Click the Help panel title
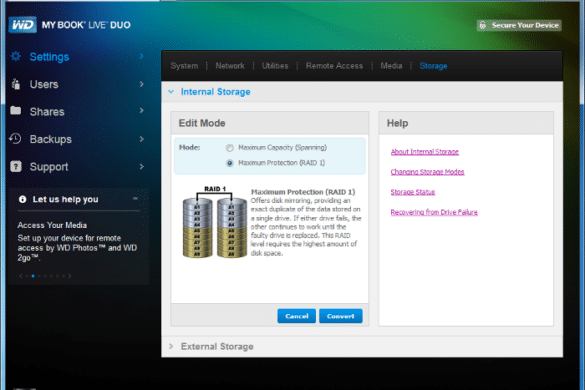The height and width of the screenshot is (390, 585). (x=397, y=123)
